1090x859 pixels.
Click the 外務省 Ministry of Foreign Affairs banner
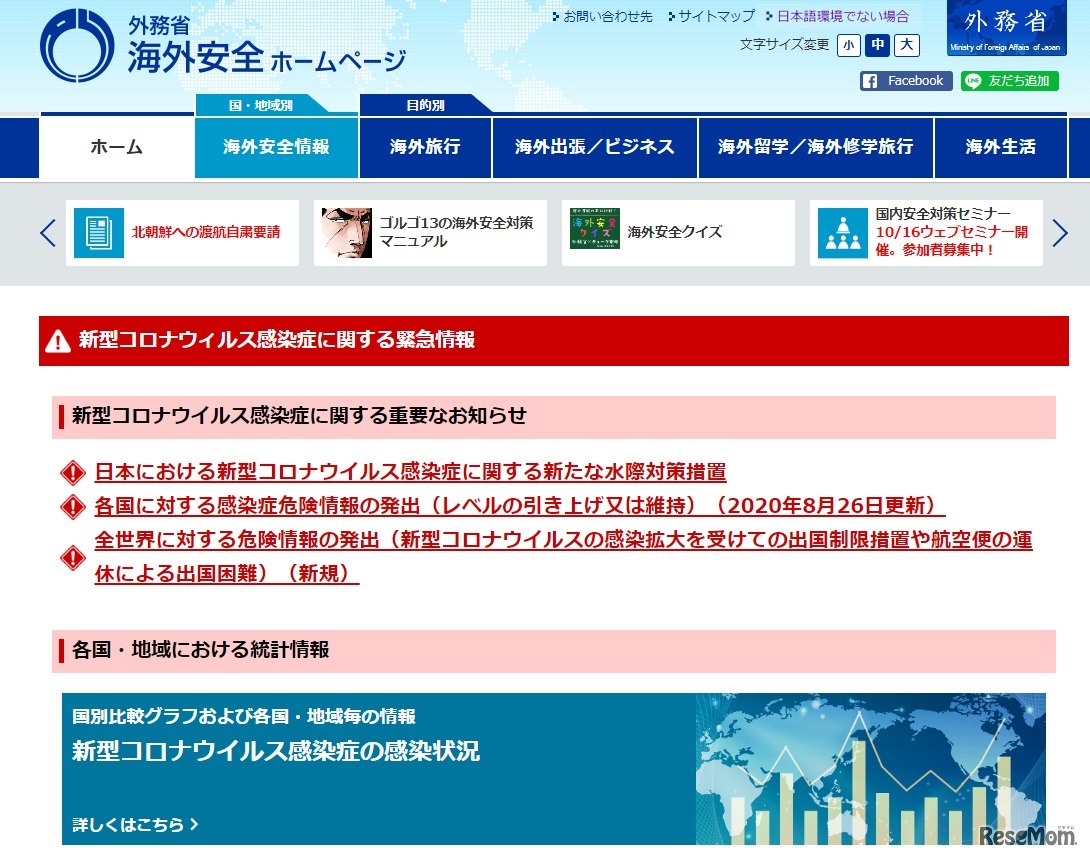tap(1005, 28)
